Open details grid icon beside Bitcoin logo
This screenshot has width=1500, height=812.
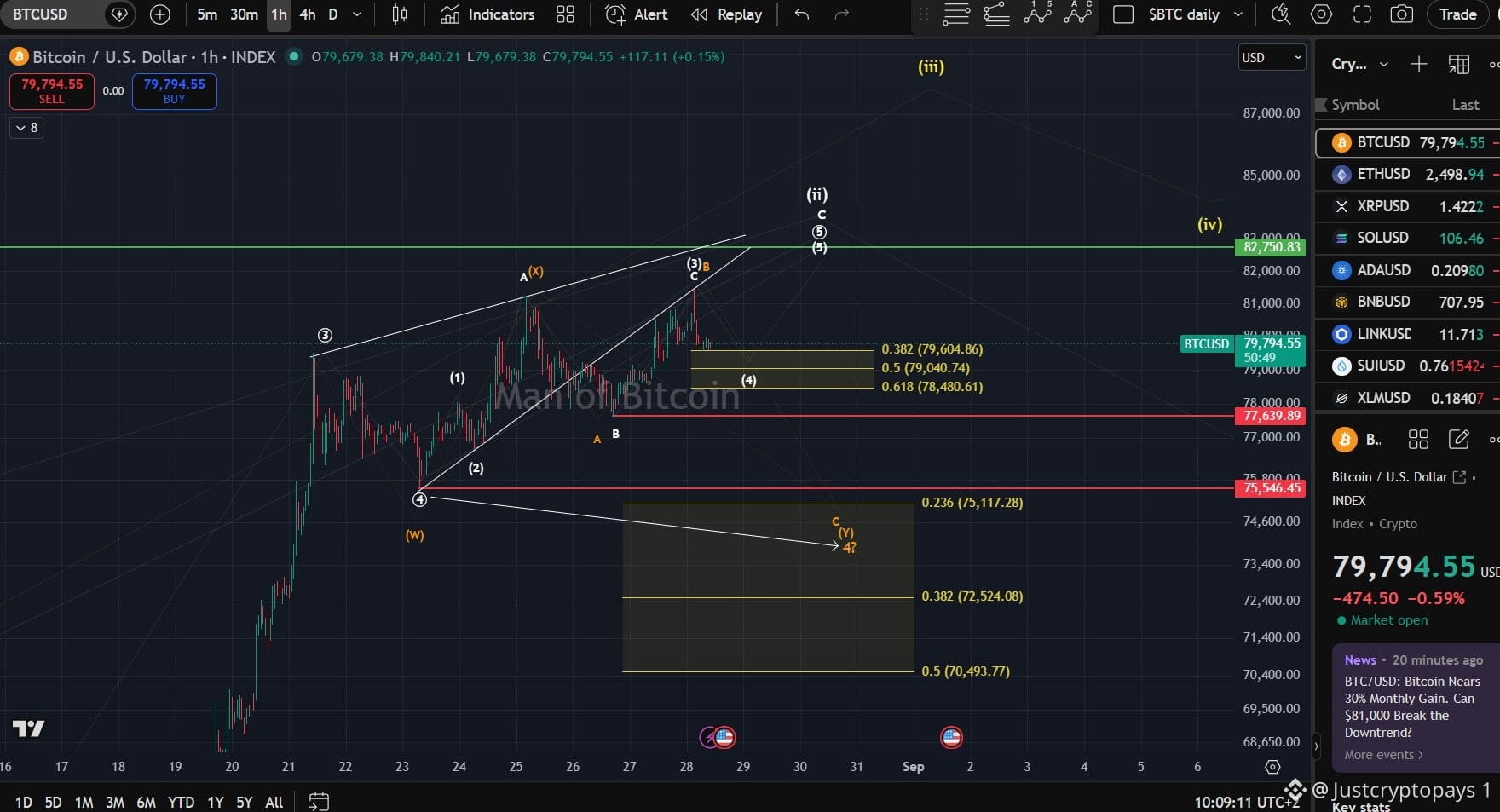(1418, 439)
